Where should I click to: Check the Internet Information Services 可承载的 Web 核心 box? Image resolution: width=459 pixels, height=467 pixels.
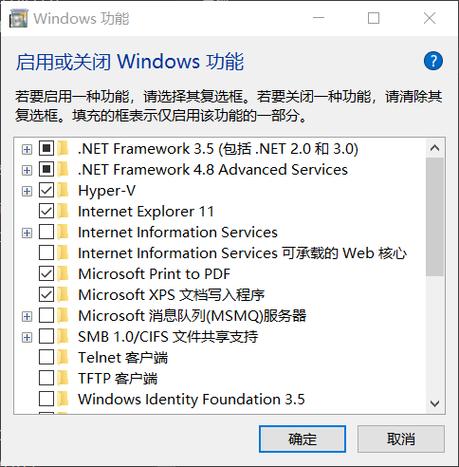point(46,253)
